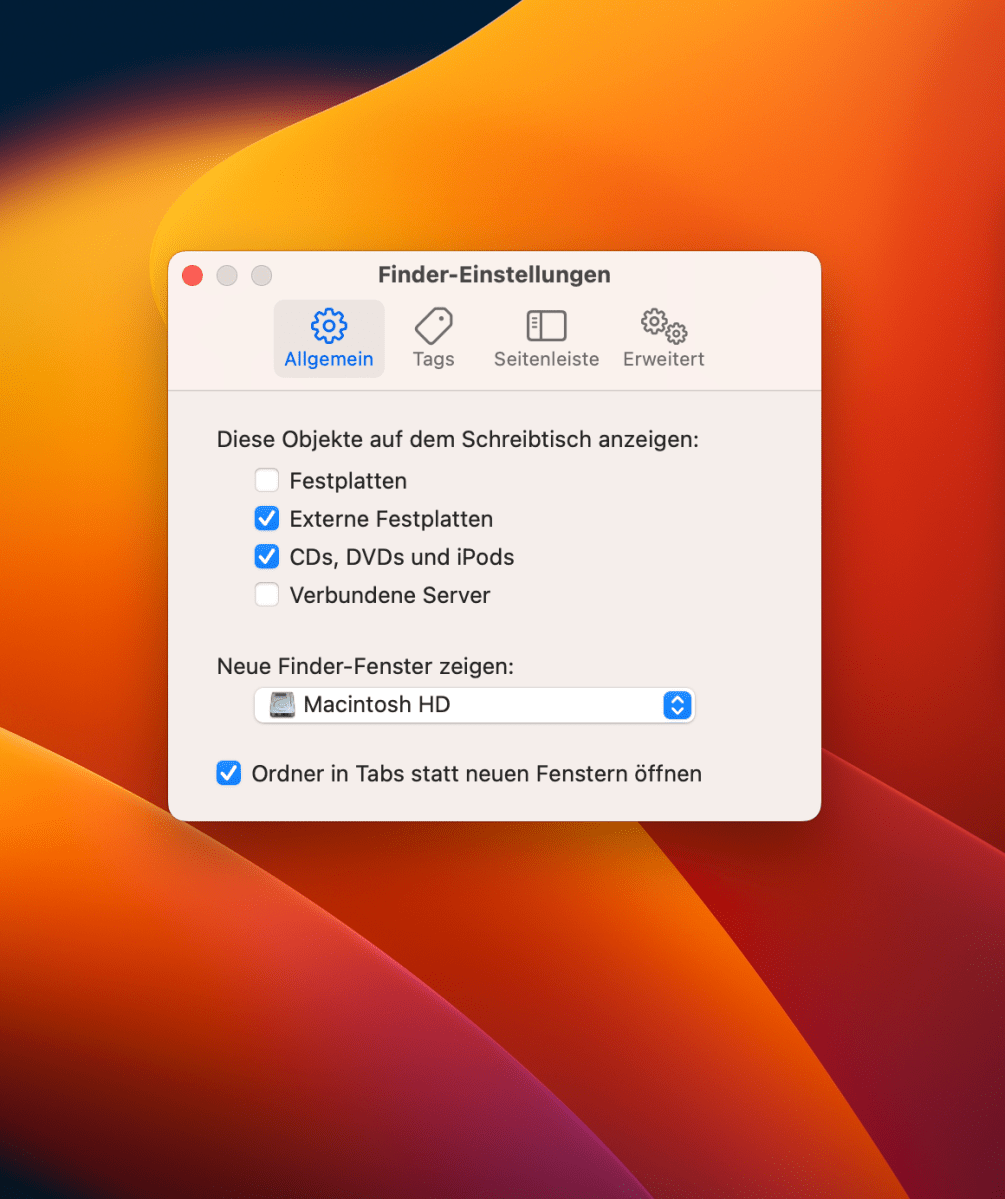Click the 'Verbundene Server' label text

pos(390,595)
